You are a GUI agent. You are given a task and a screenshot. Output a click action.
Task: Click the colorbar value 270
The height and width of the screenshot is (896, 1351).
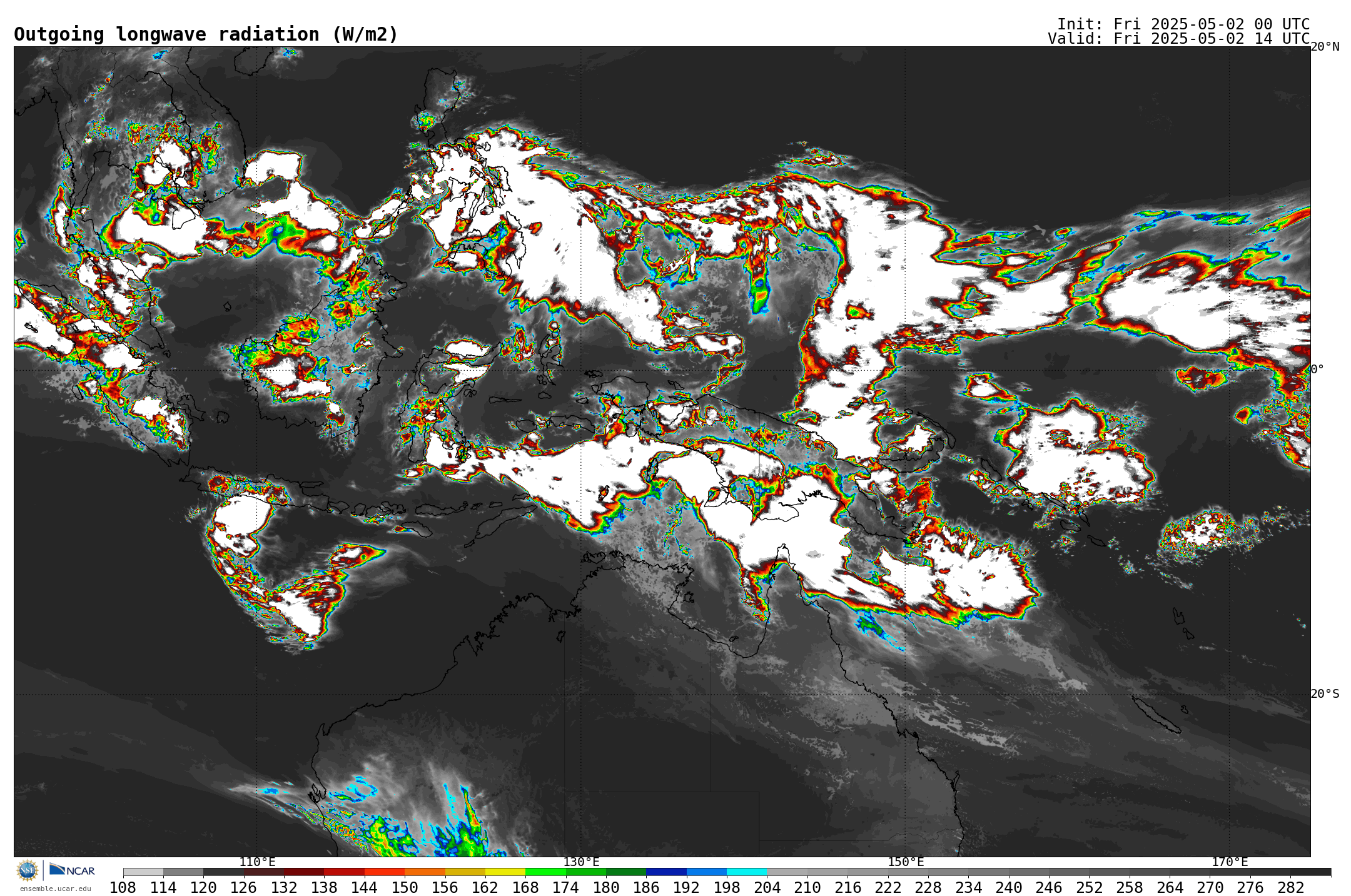coord(1210,887)
